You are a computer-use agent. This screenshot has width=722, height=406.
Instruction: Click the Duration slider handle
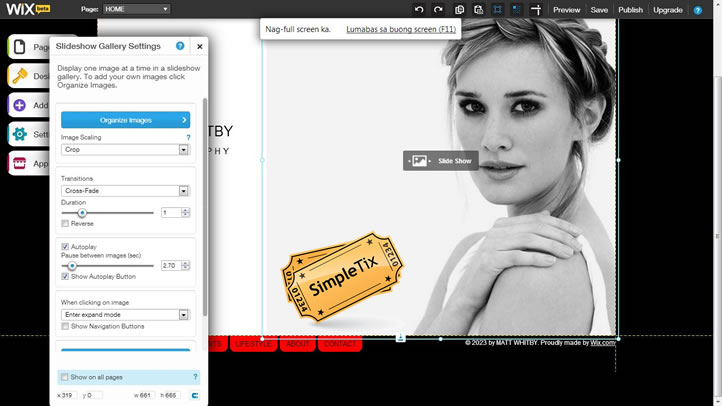(x=82, y=212)
